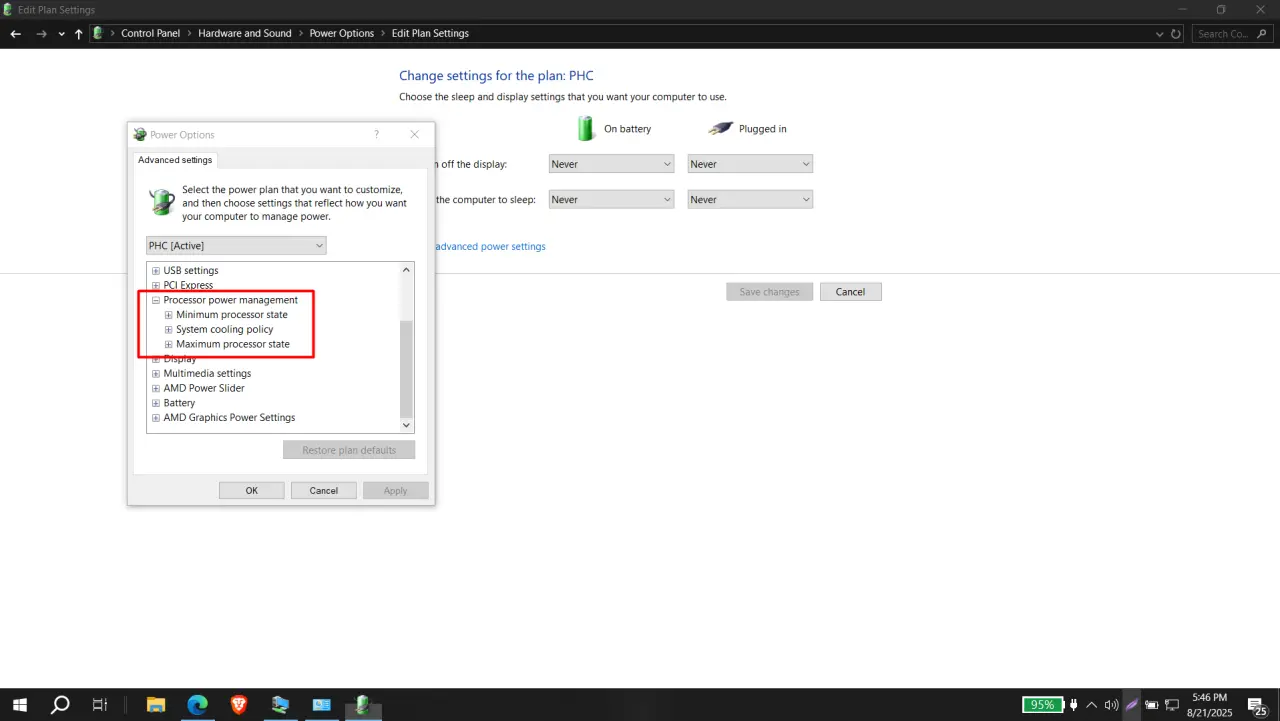Open taskbar Search
The image size is (1280, 721).
click(60, 705)
